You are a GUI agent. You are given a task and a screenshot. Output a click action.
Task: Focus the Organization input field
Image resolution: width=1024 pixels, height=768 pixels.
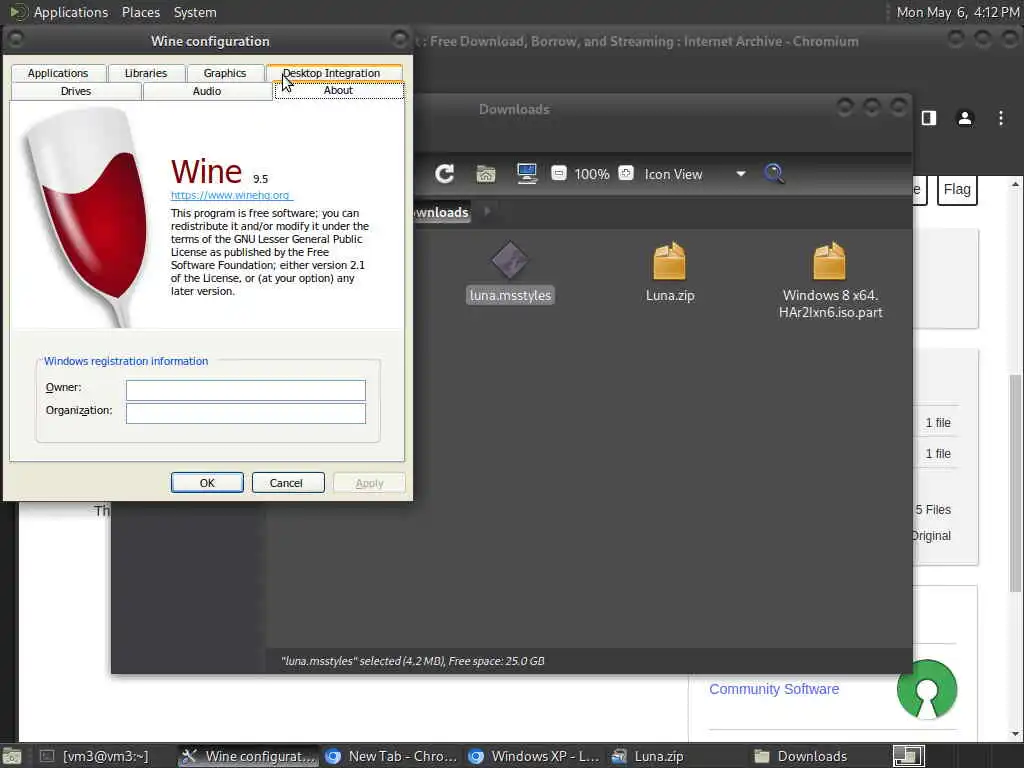[246, 413]
